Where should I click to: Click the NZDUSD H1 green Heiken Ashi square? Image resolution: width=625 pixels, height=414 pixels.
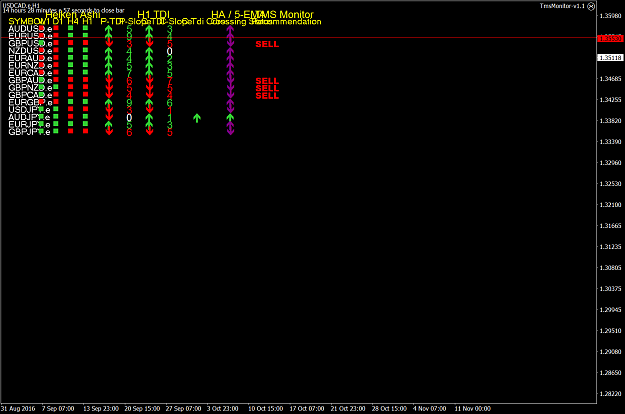pos(85,50)
